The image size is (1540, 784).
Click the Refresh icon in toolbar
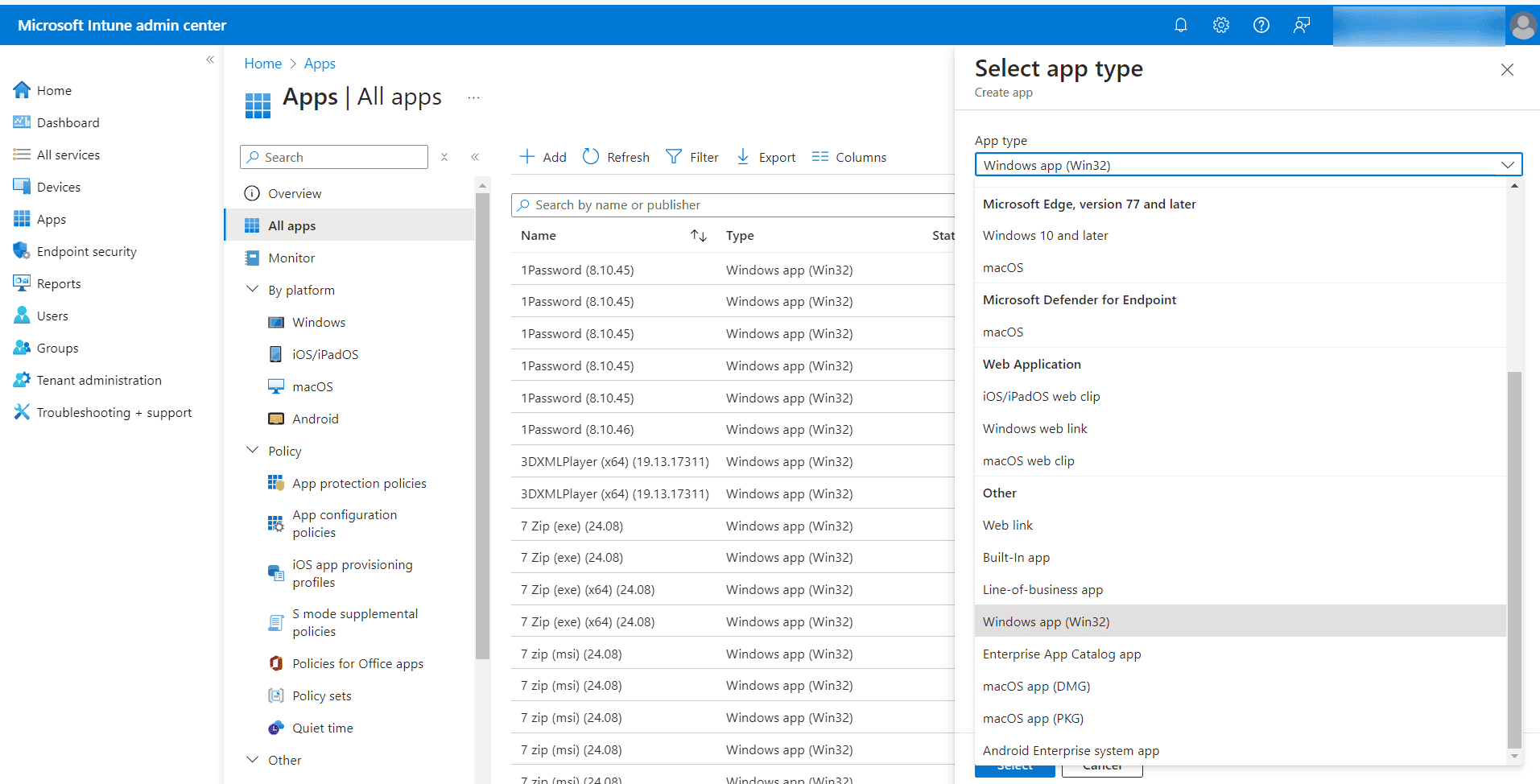(x=591, y=157)
